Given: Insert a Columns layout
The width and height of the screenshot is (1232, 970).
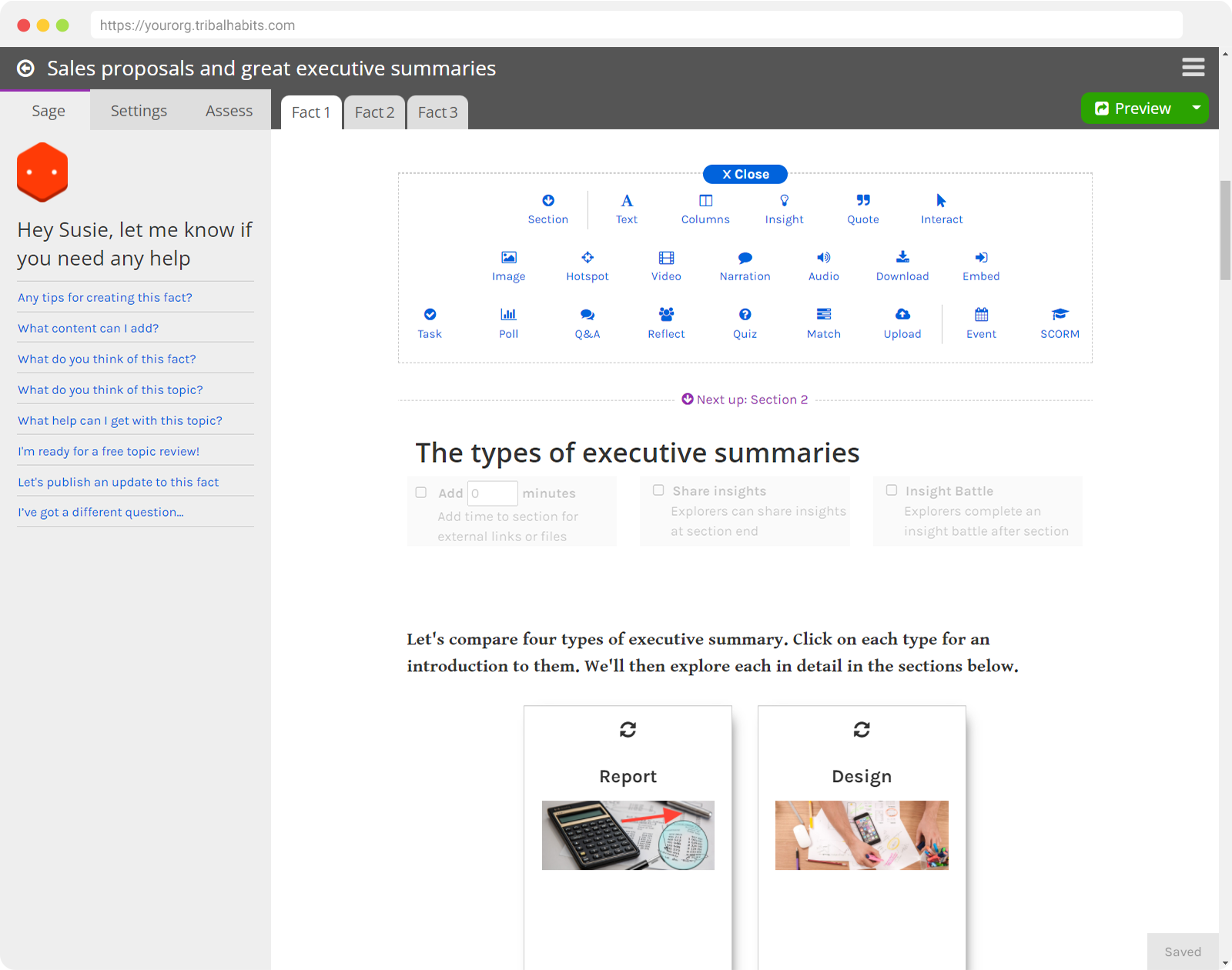Looking at the screenshot, I should [705, 209].
